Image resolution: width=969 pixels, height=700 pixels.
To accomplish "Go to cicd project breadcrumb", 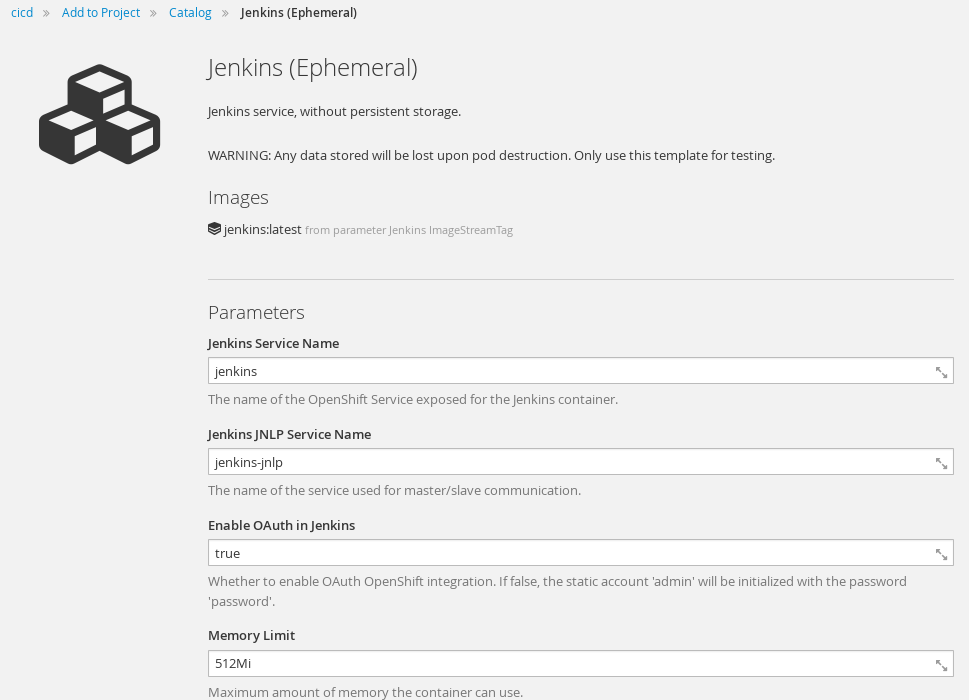I will click(22, 12).
